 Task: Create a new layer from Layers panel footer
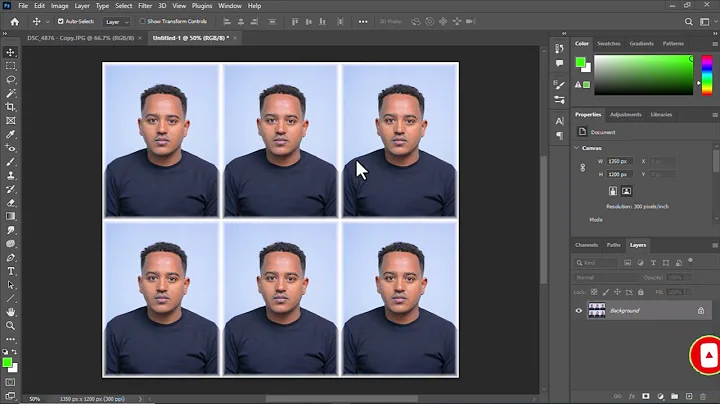[689, 396]
